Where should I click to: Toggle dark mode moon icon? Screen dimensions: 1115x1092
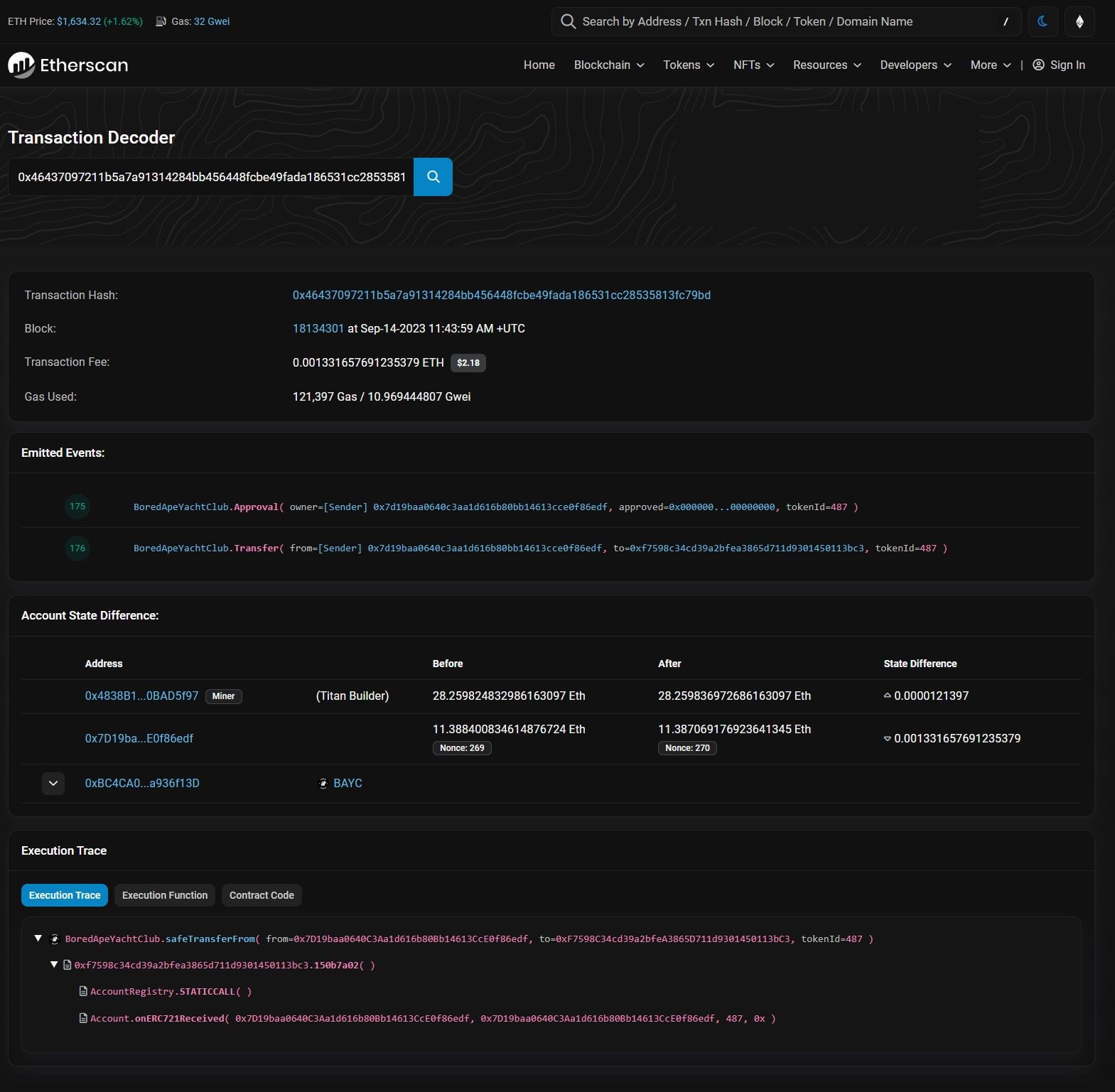tap(1043, 21)
